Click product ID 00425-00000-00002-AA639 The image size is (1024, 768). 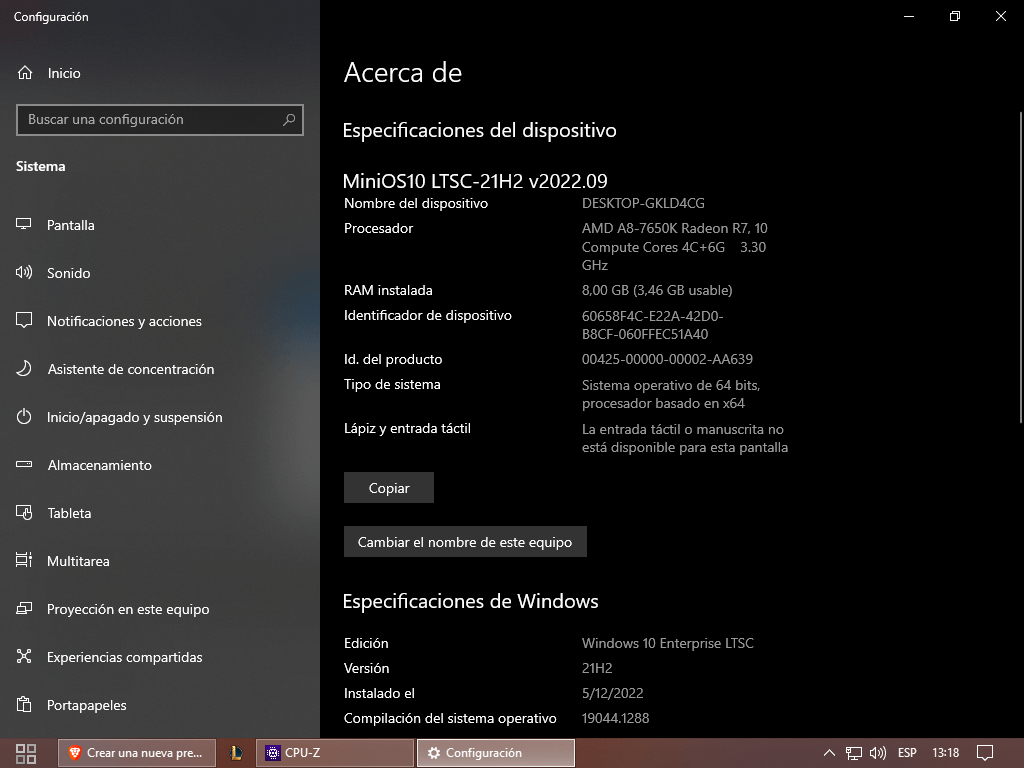(x=667, y=359)
